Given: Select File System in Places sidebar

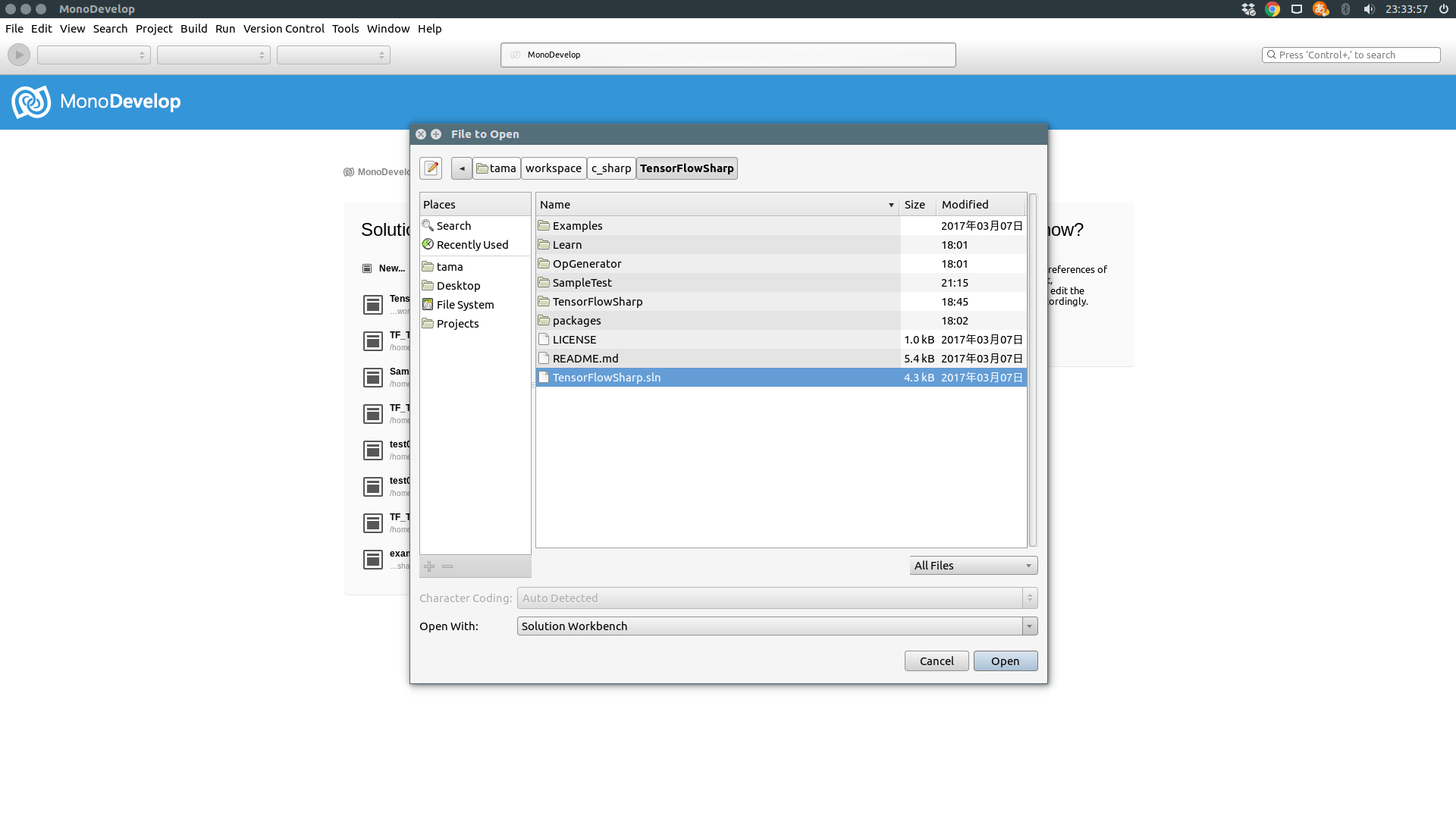Looking at the screenshot, I should tap(475, 305).
